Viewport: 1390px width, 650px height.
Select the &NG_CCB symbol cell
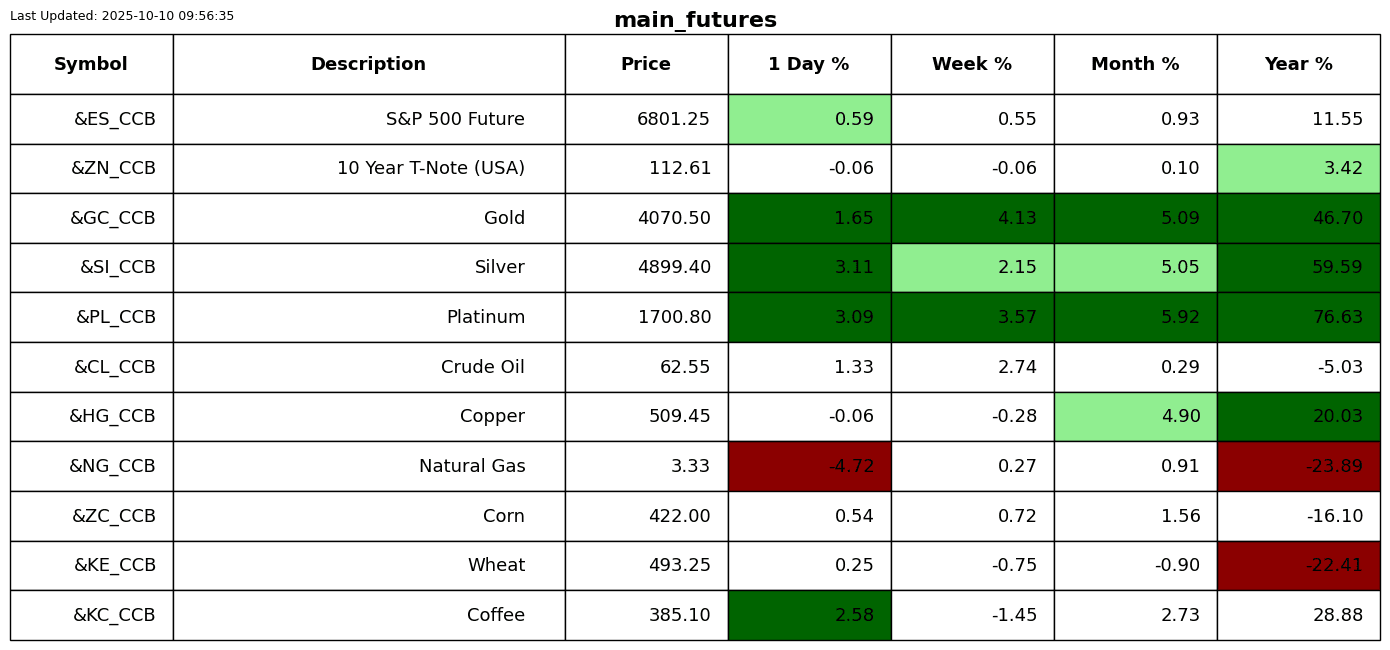pyautogui.click(x=112, y=467)
